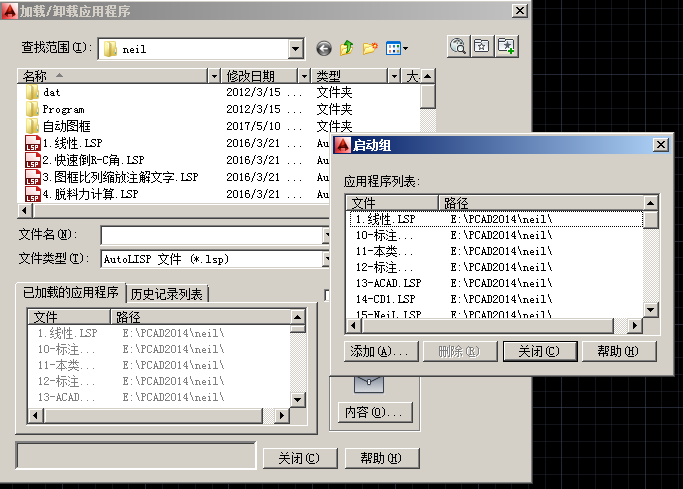Click LSP icon of 2.快速倒R-C角.LSP
This screenshot has width=683, height=489.
(x=33, y=160)
